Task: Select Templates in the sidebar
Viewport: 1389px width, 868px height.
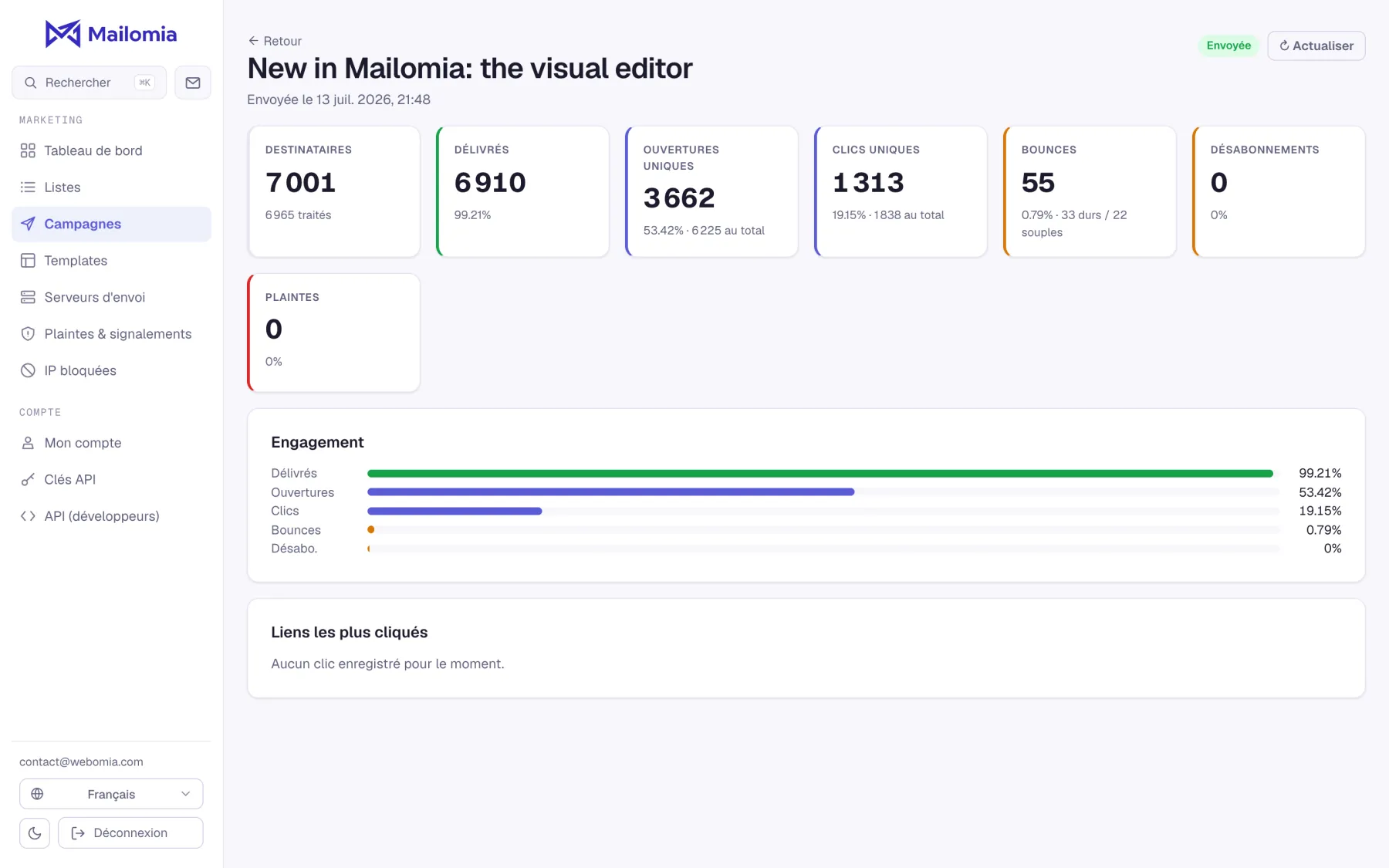Action: pos(111,261)
